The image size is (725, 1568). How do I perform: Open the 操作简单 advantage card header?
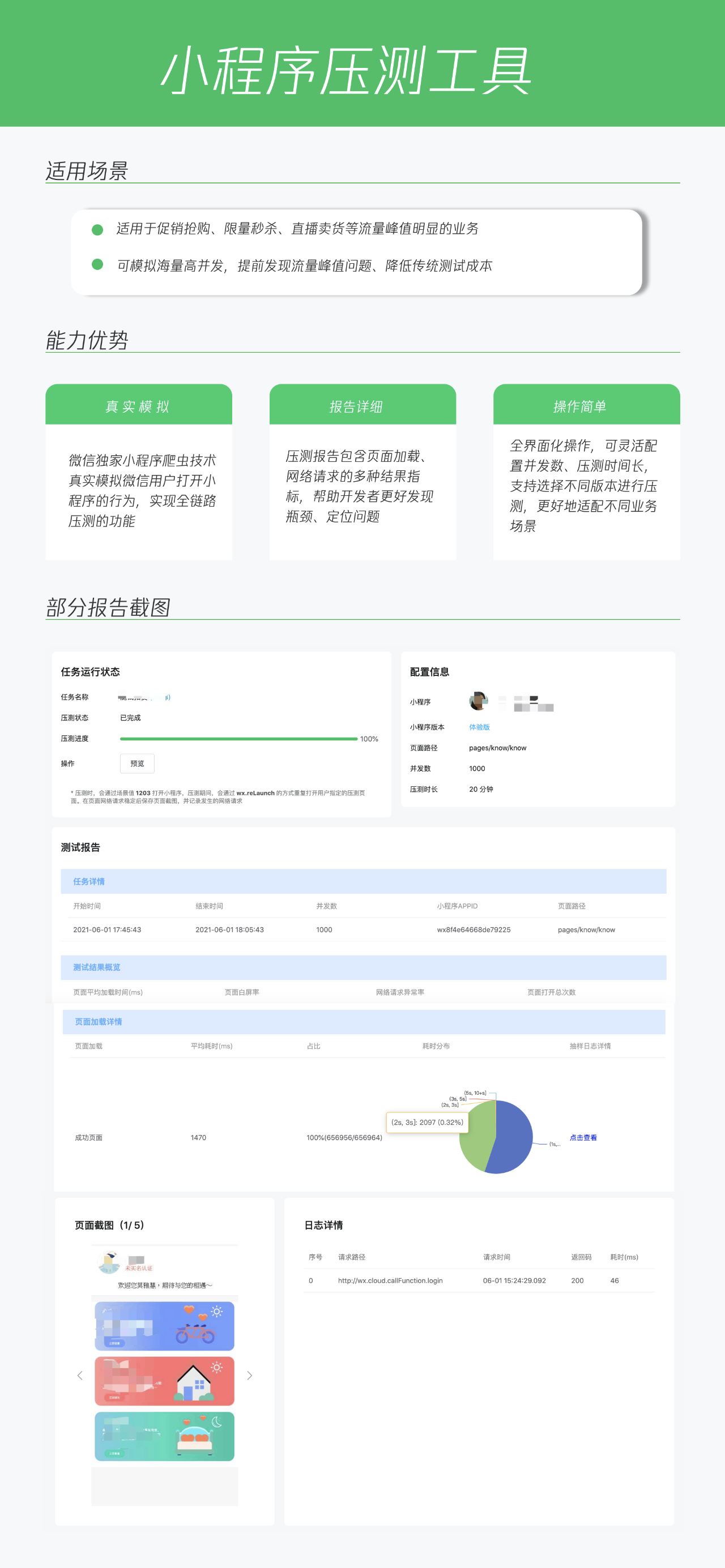pos(586,404)
